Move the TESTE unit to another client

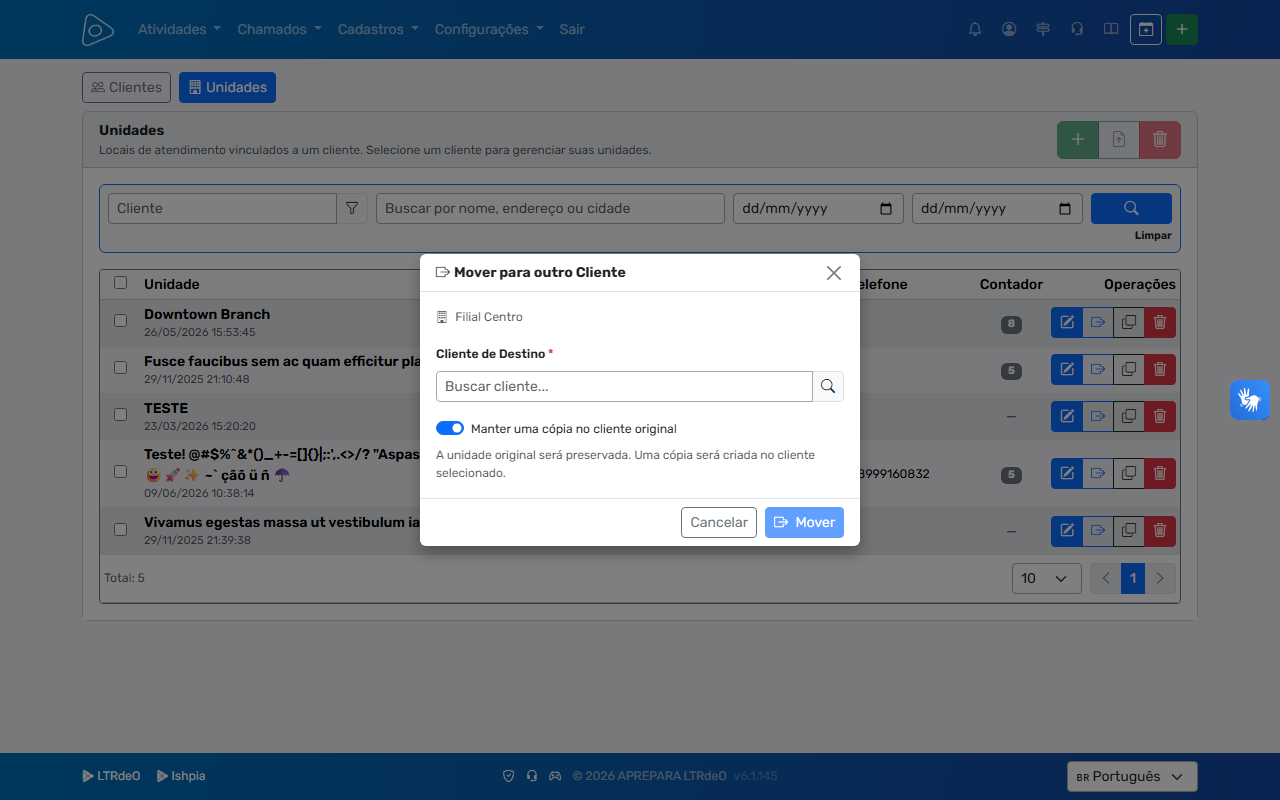tap(1098, 416)
